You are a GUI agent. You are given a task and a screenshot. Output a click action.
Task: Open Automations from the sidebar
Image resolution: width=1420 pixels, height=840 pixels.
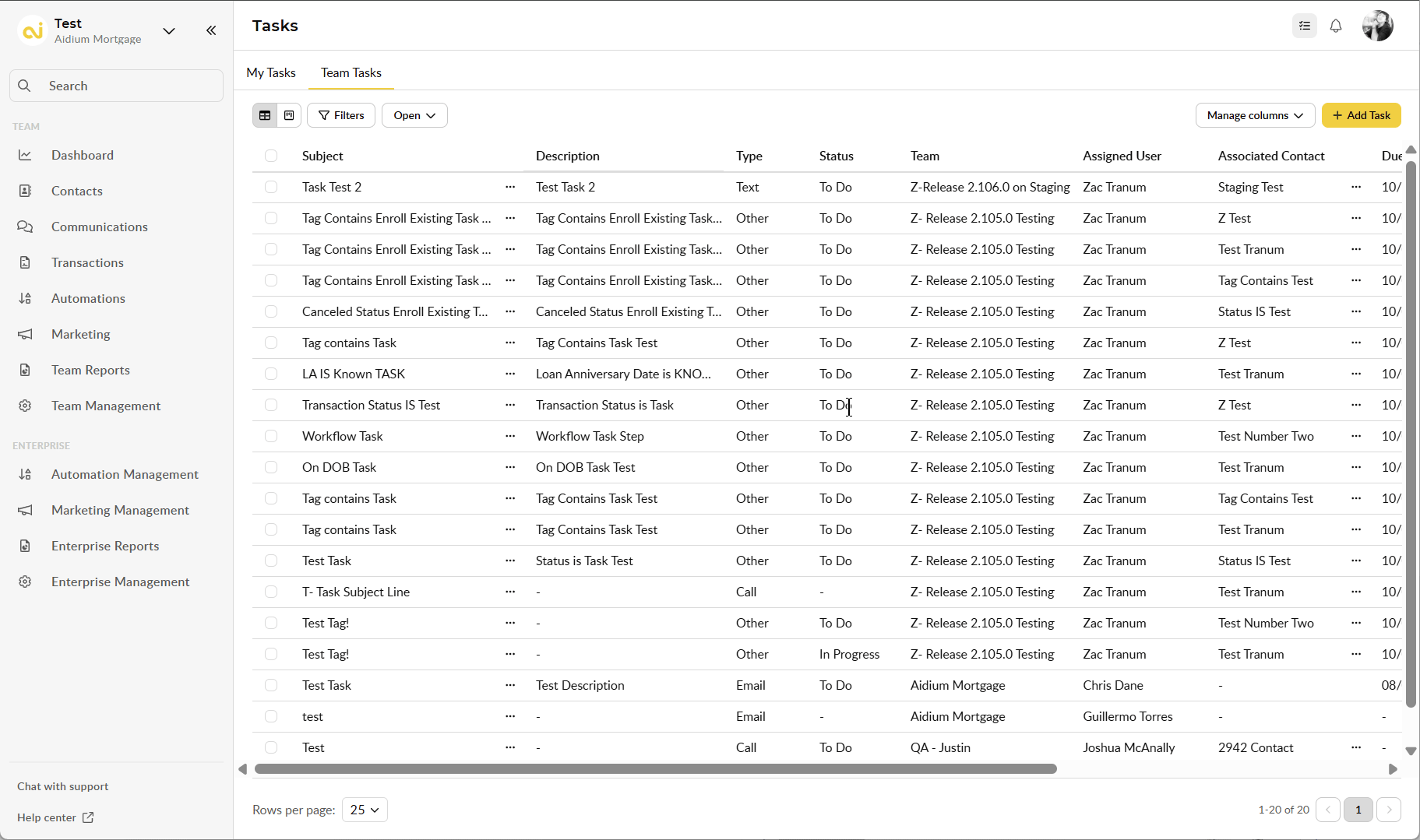click(88, 298)
